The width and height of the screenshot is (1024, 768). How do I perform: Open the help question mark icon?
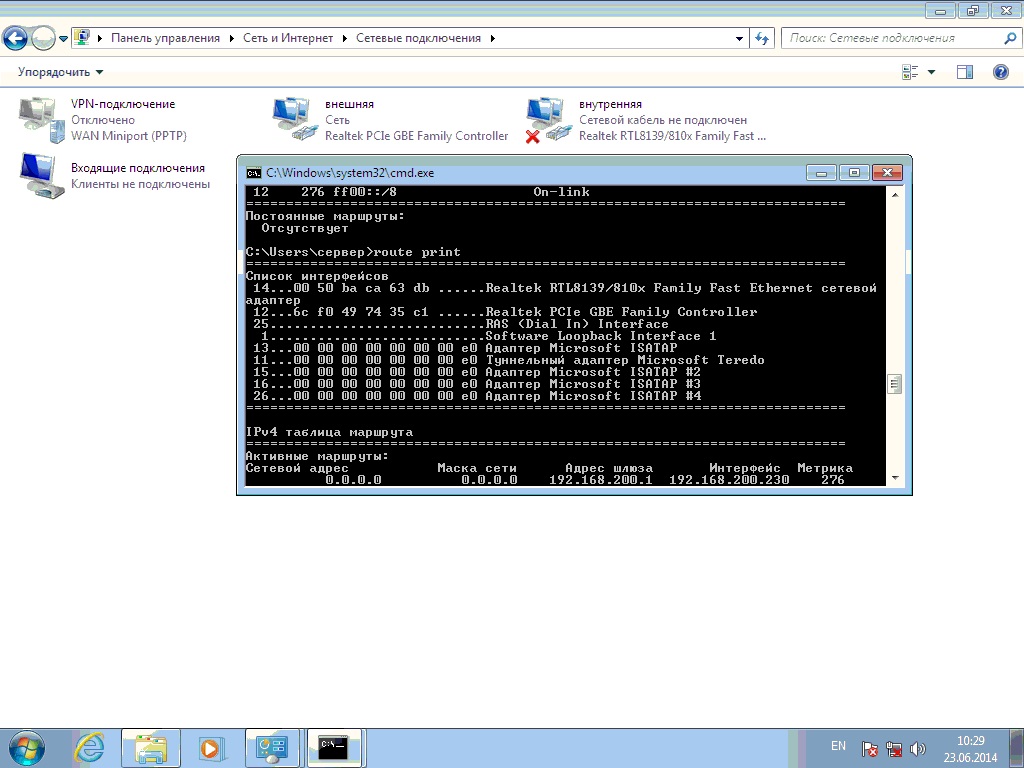(1000, 72)
